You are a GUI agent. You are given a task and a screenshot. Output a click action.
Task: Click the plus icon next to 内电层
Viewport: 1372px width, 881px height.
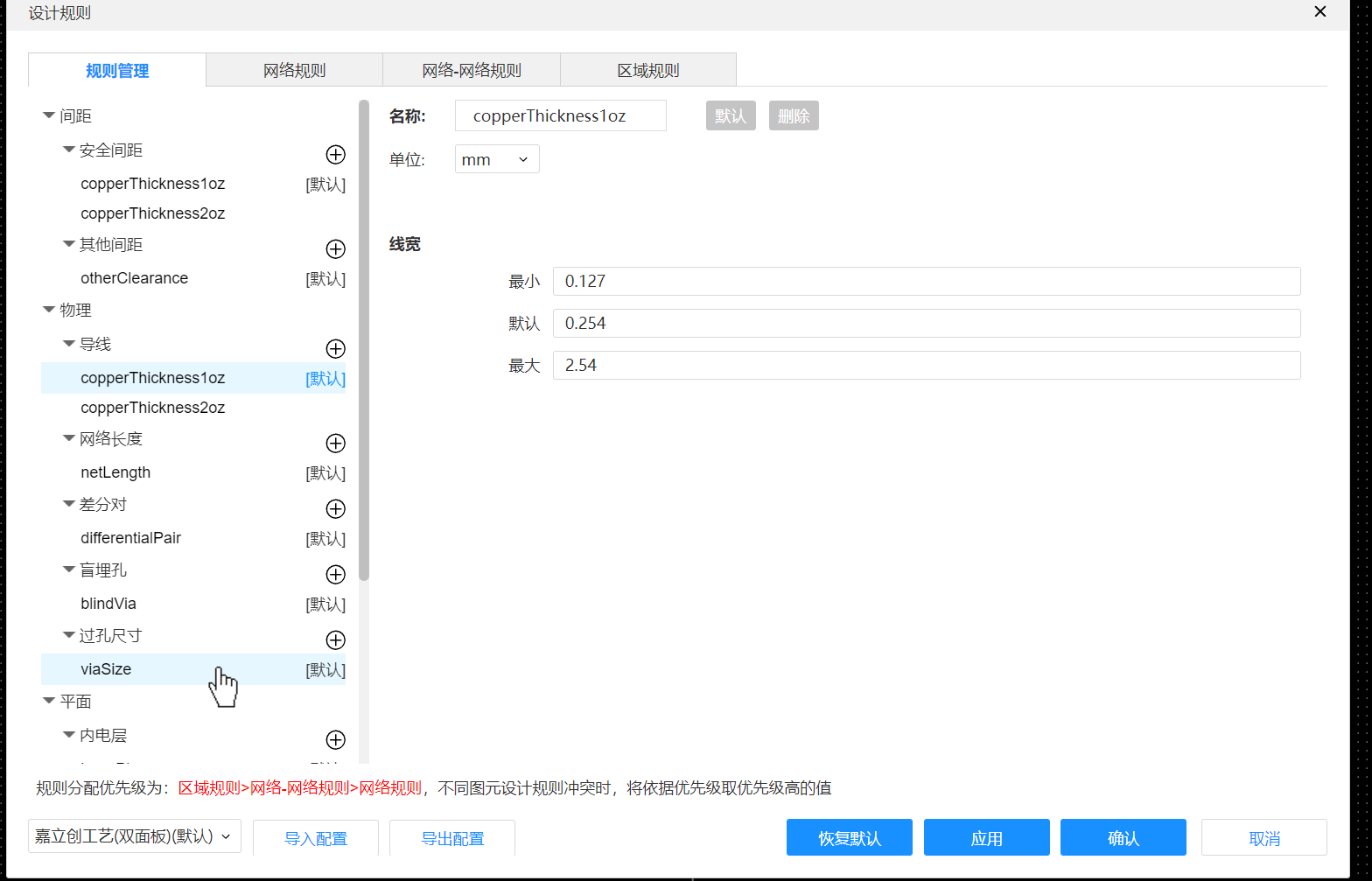tap(335, 740)
